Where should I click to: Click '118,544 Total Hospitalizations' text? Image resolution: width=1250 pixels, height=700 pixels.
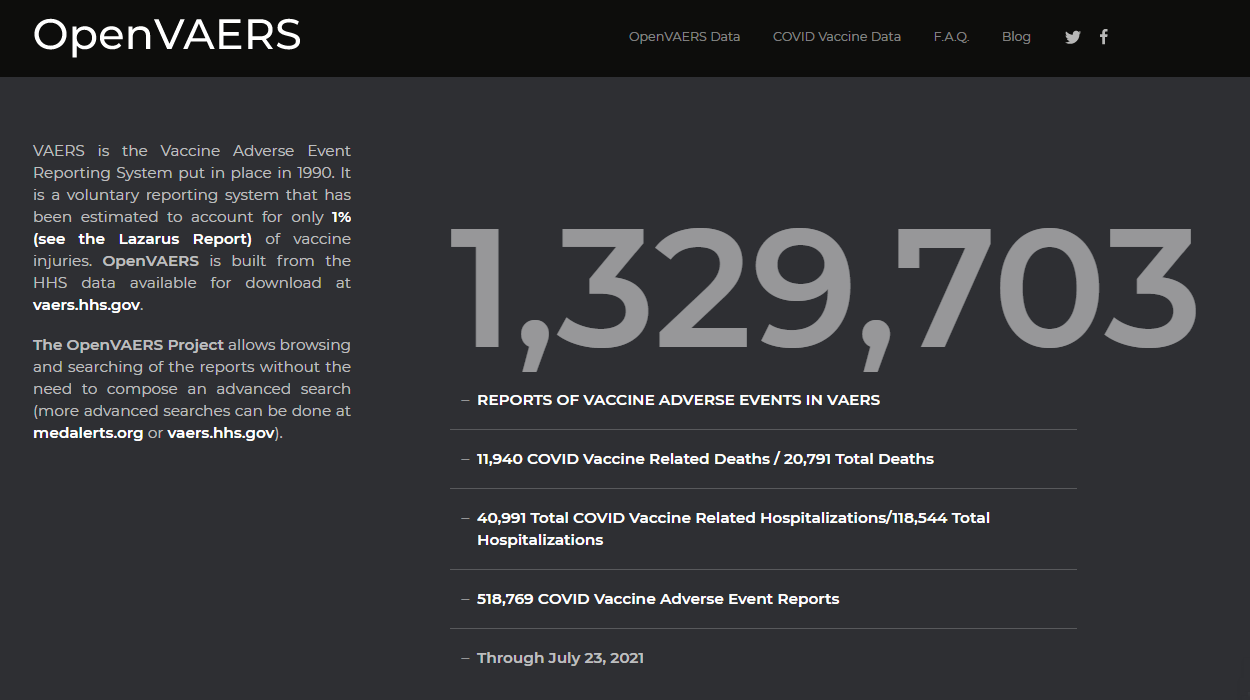pyautogui.click(x=940, y=518)
